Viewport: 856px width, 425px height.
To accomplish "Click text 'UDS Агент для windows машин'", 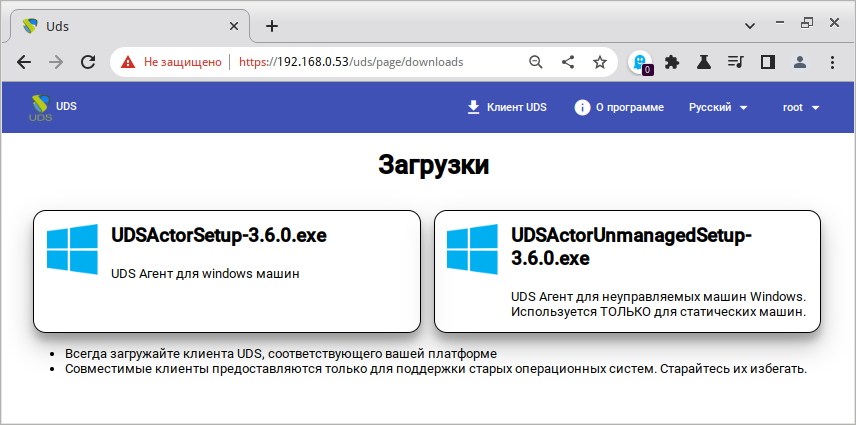I will coord(205,273).
